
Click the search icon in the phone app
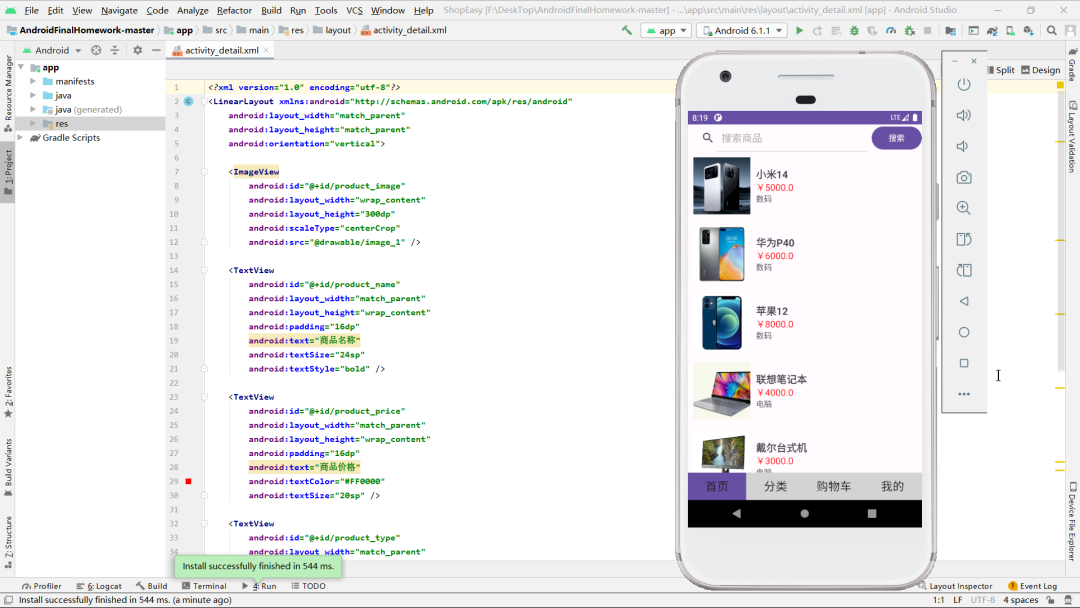(707, 138)
